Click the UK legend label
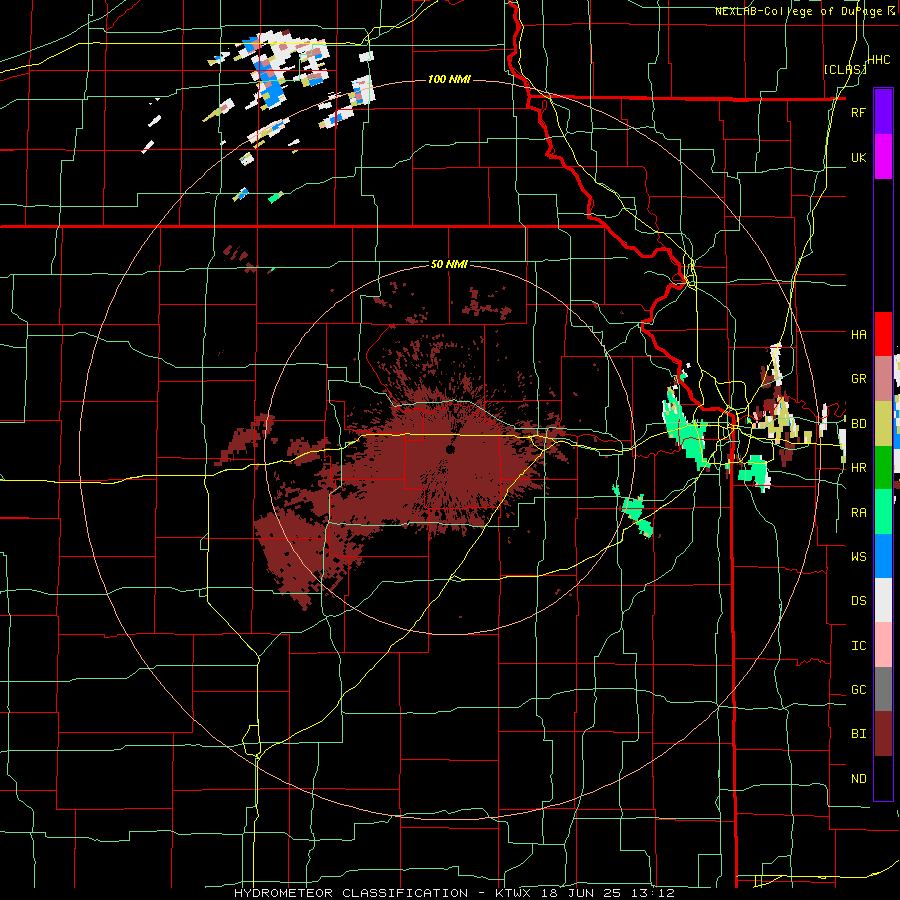This screenshot has width=900, height=900. click(x=858, y=157)
